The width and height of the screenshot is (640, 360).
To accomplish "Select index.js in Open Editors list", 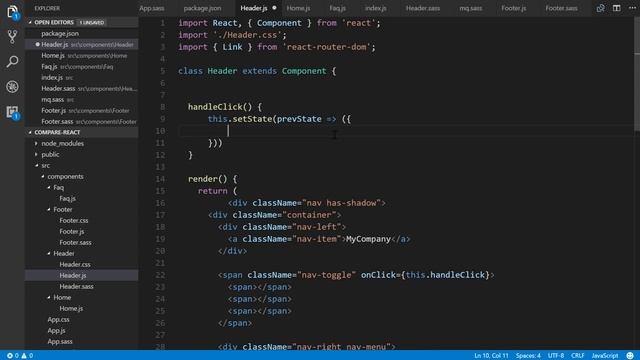I will (x=82, y=78).
